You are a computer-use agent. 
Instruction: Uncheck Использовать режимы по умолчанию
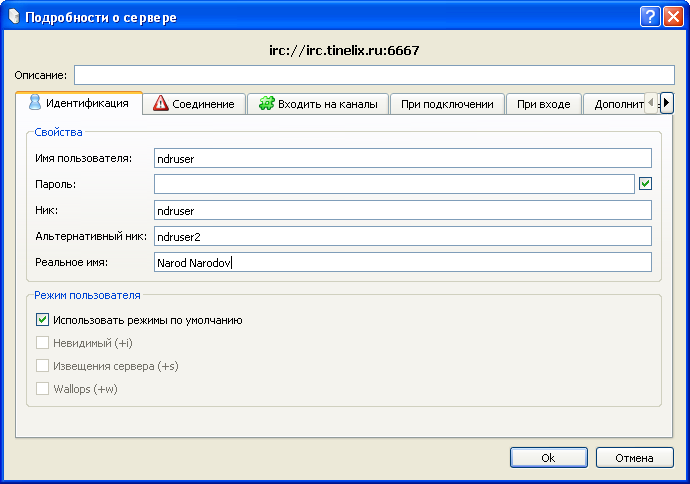[43, 320]
